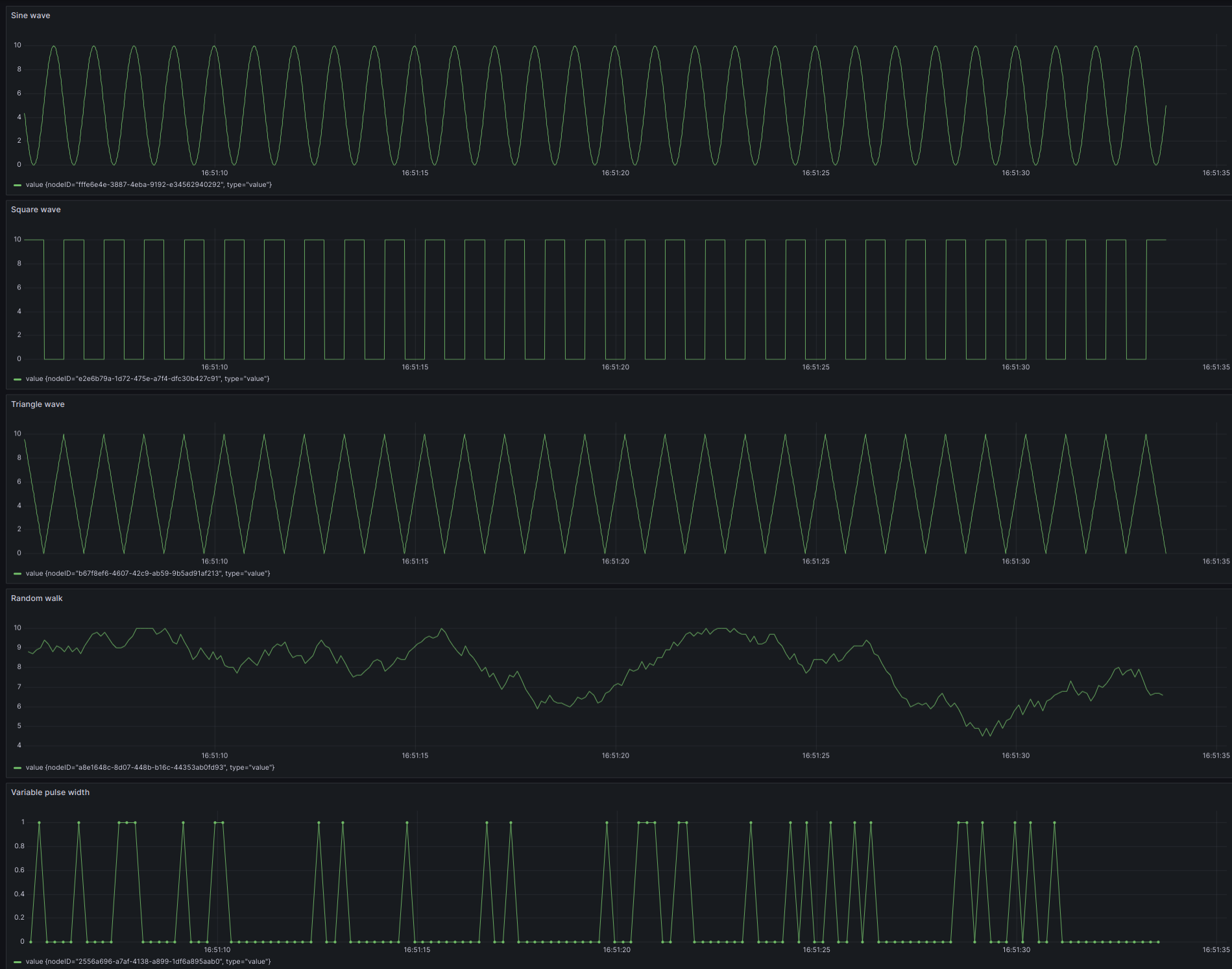
Task: Open the Triangle wave panel title menu
Action: [38, 404]
